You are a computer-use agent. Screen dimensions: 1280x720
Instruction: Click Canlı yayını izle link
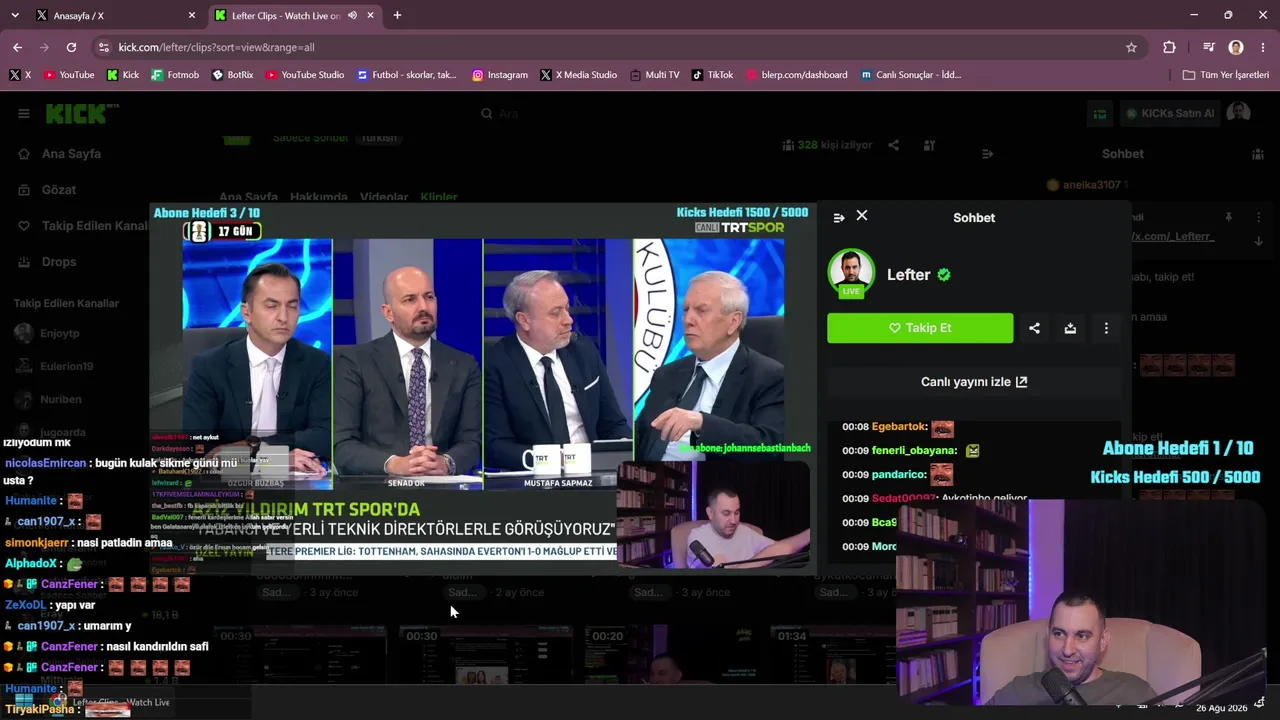(974, 382)
